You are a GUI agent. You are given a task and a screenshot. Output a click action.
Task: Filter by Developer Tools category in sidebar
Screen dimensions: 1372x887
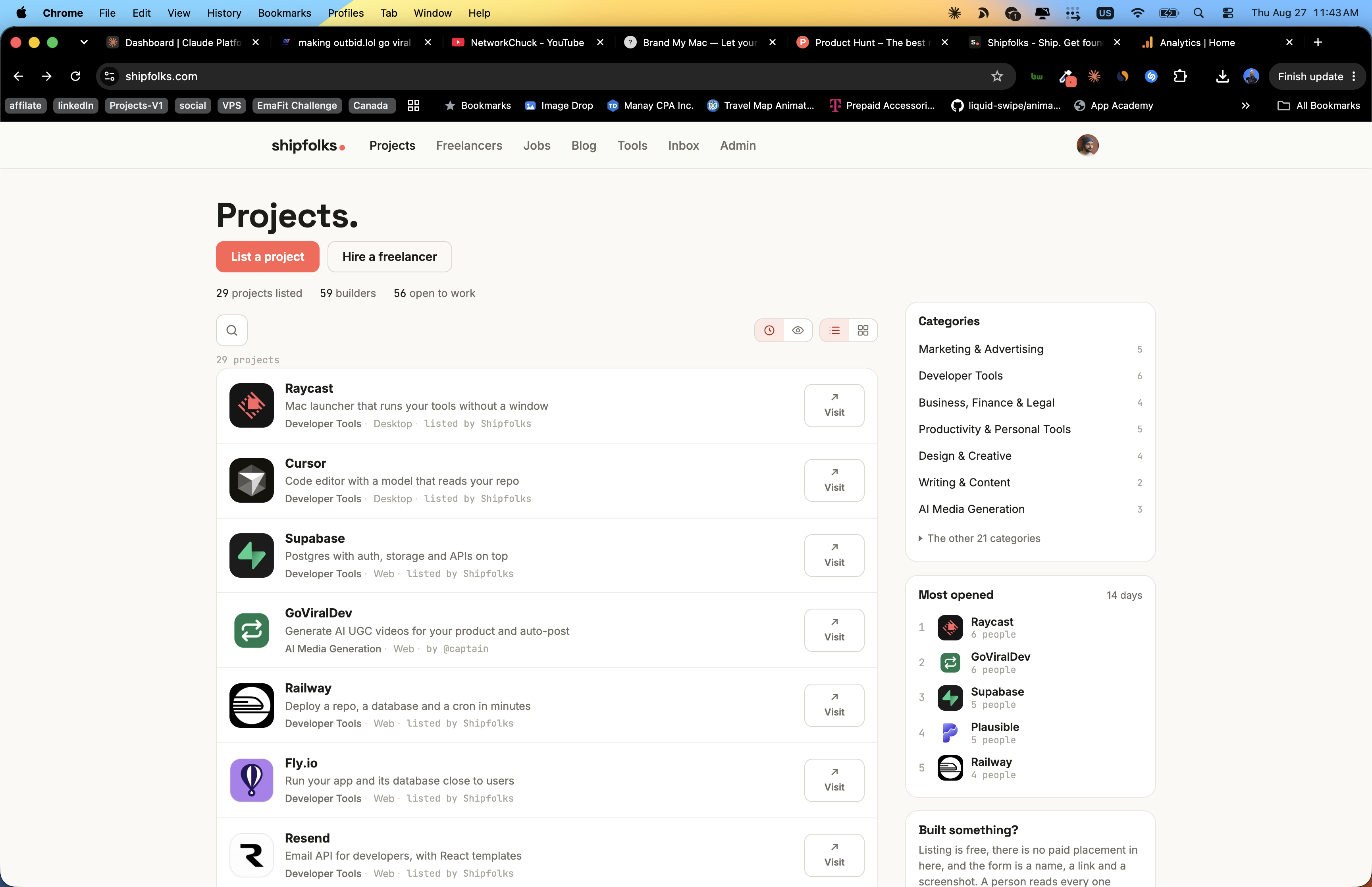(1030, 376)
